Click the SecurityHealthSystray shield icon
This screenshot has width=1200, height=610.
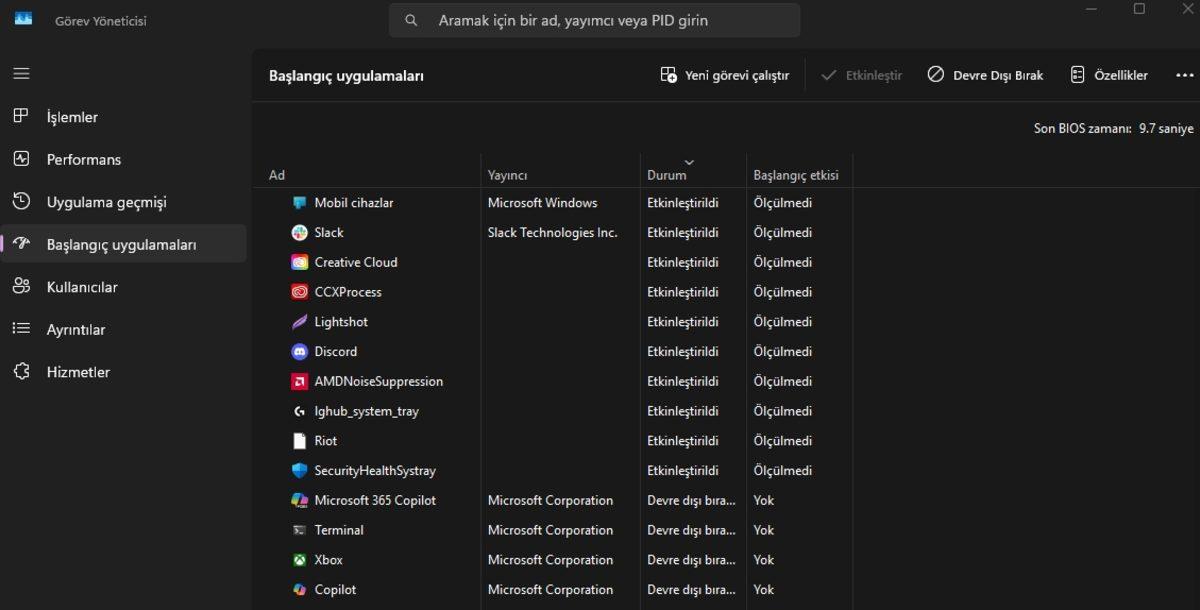point(299,471)
